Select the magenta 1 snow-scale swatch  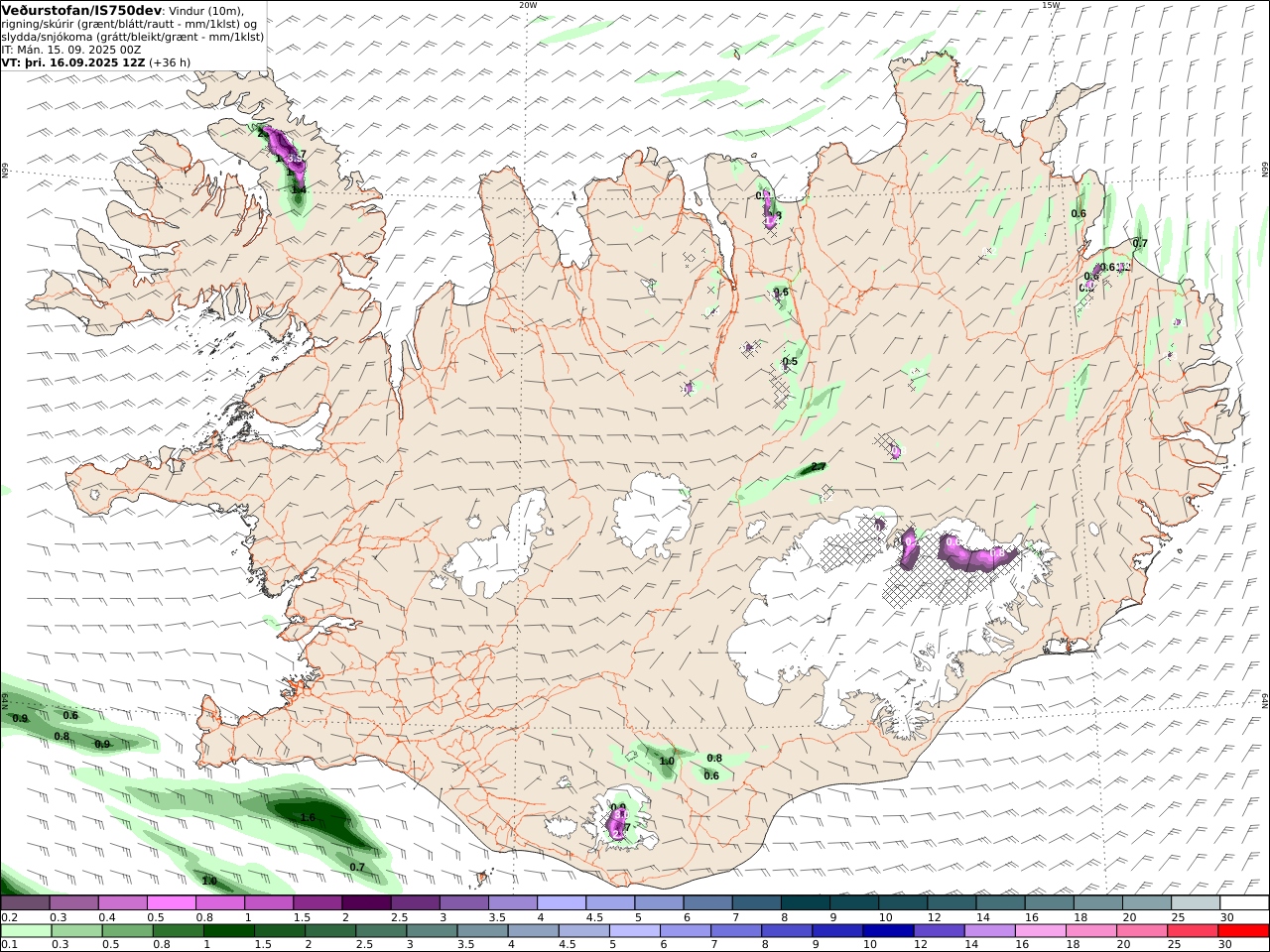(x=268, y=903)
